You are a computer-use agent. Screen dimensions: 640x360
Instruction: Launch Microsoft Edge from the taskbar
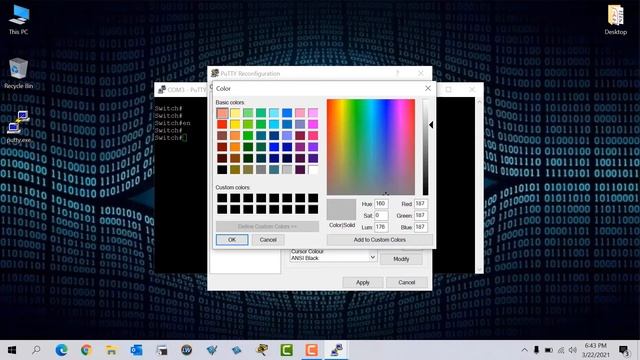click(x=61, y=350)
